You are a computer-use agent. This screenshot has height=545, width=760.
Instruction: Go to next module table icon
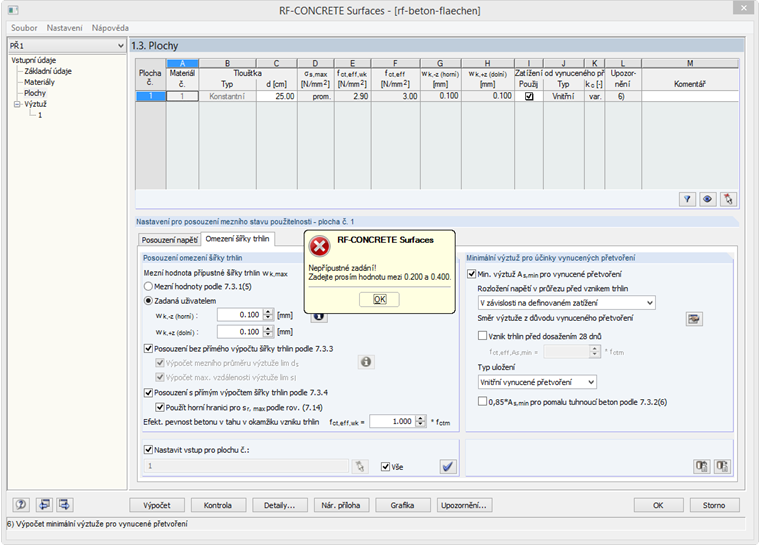[x=64, y=504]
